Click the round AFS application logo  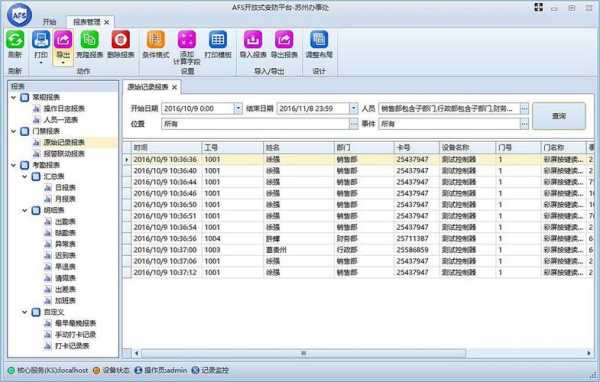(19, 15)
